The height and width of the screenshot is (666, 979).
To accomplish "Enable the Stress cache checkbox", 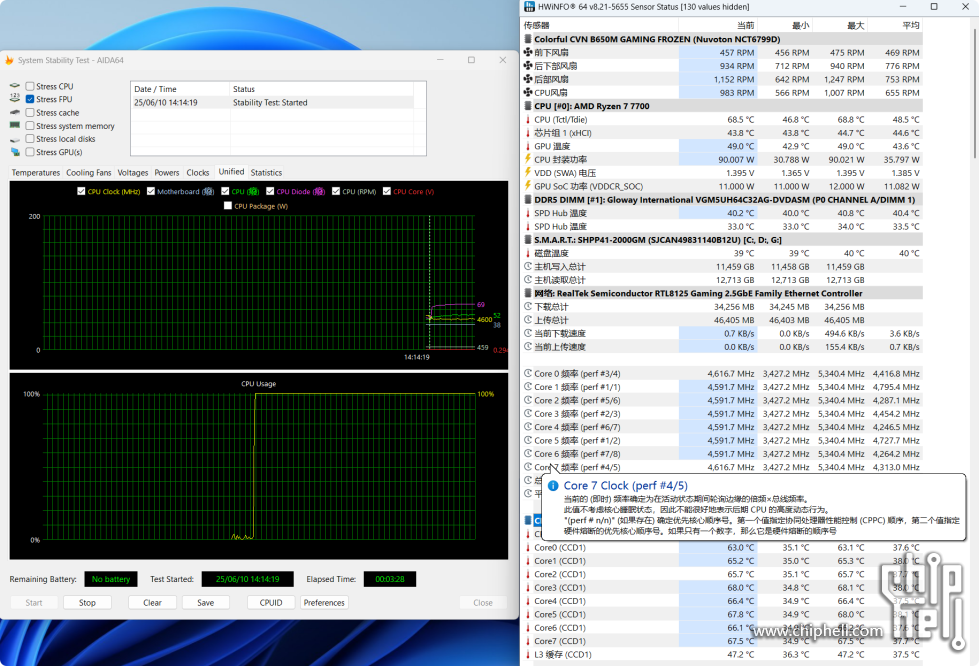I will point(30,112).
